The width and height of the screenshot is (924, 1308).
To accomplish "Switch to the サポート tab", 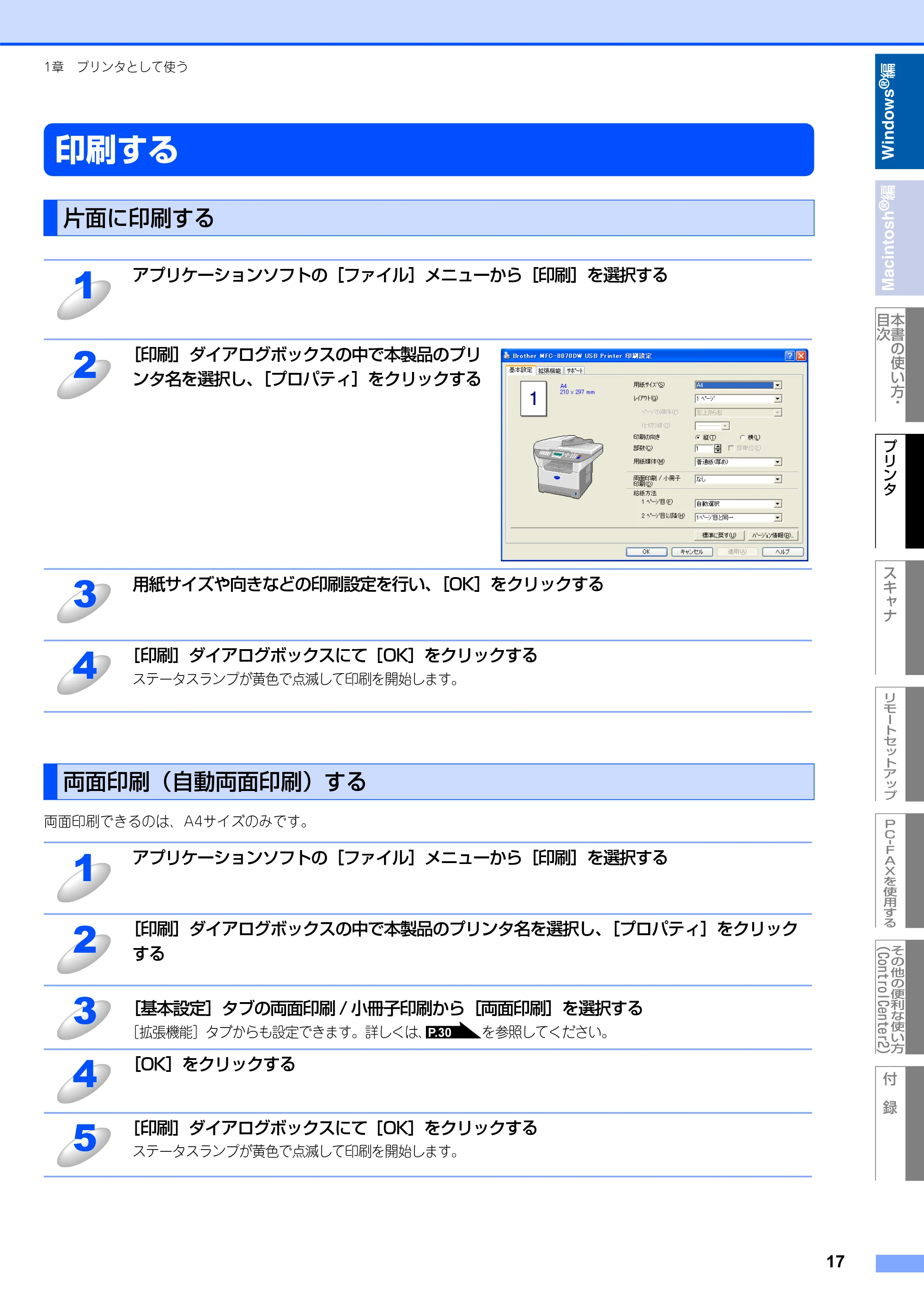I will pos(575,371).
